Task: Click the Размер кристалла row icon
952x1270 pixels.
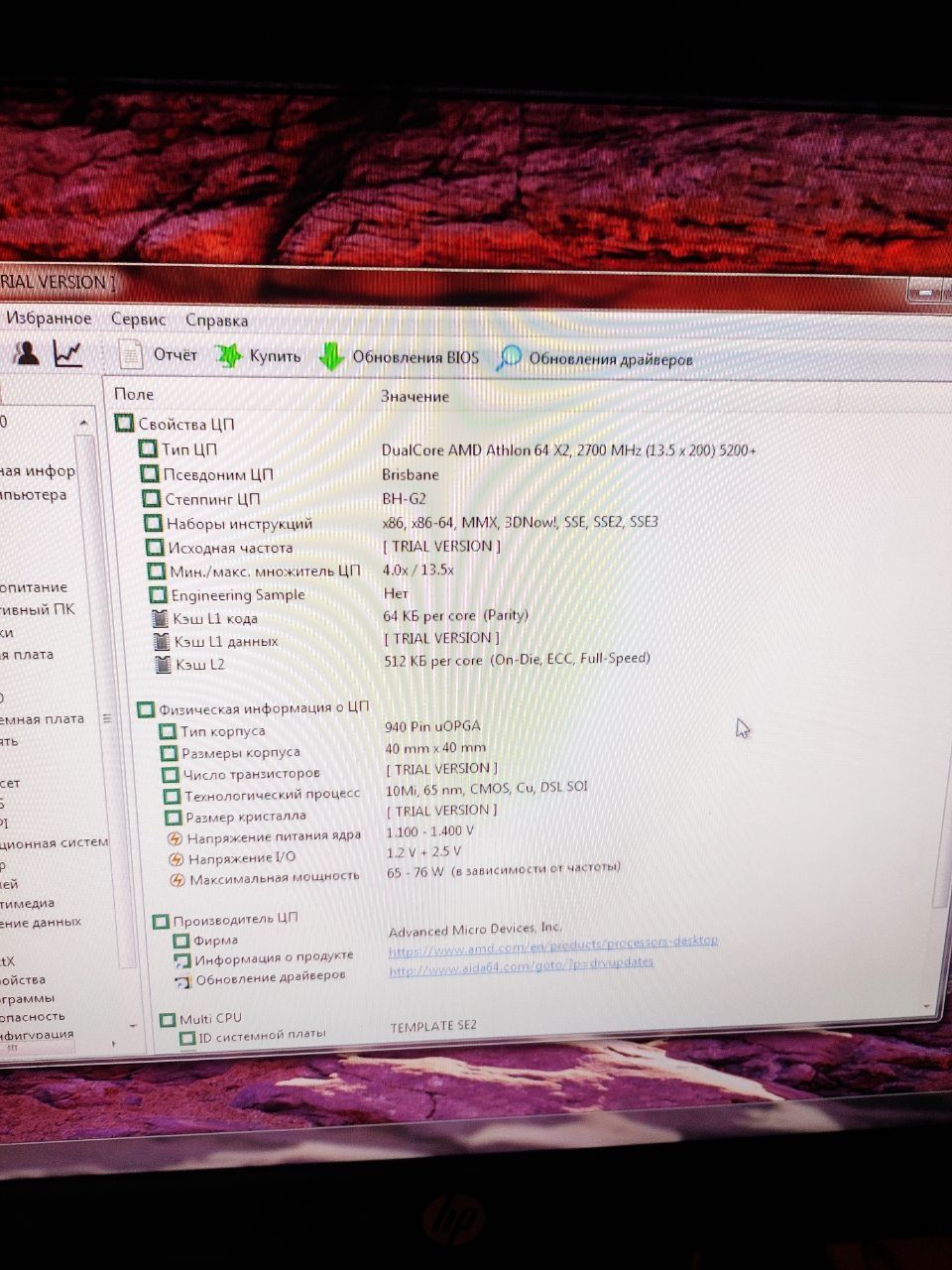Action: pos(174,818)
